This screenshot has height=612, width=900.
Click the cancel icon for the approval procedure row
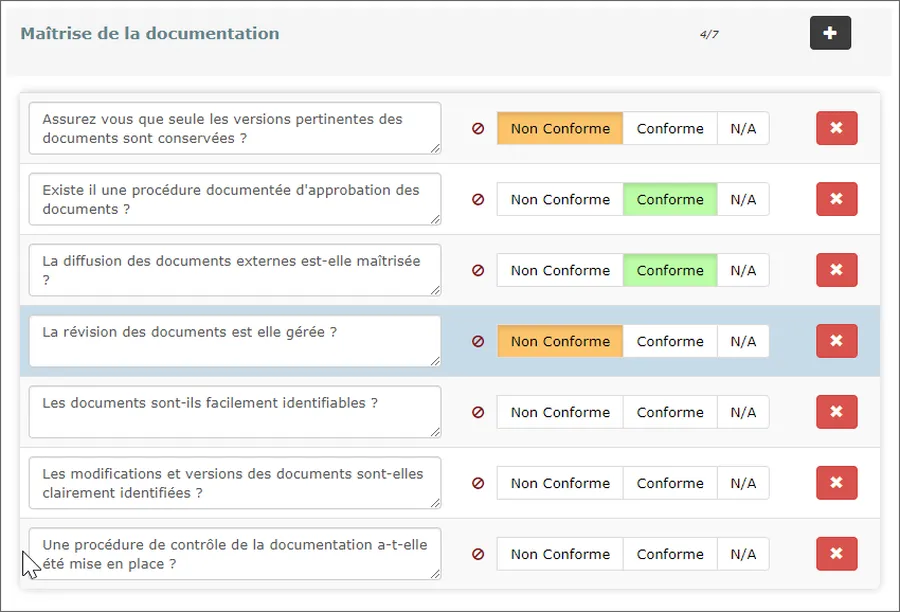pyautogui.click(x=477, y=199)
